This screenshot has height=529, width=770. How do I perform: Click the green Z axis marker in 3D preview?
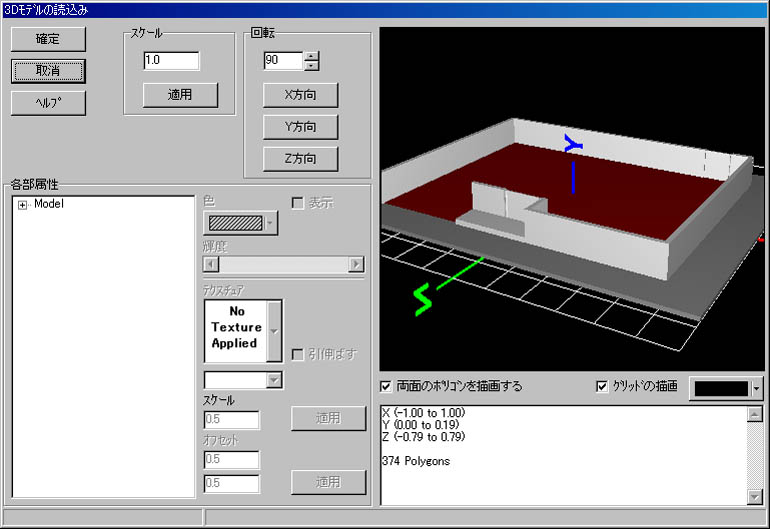(x=422, y=299)
